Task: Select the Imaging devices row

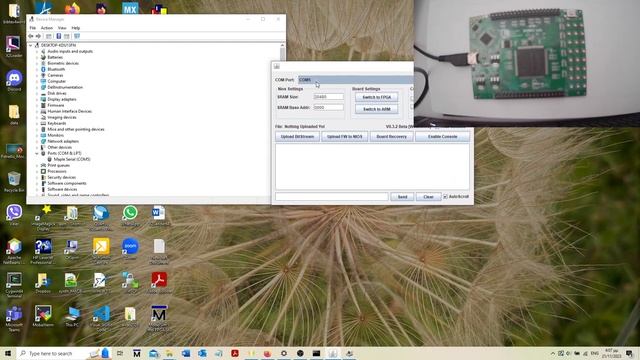Action: (62, 118)
